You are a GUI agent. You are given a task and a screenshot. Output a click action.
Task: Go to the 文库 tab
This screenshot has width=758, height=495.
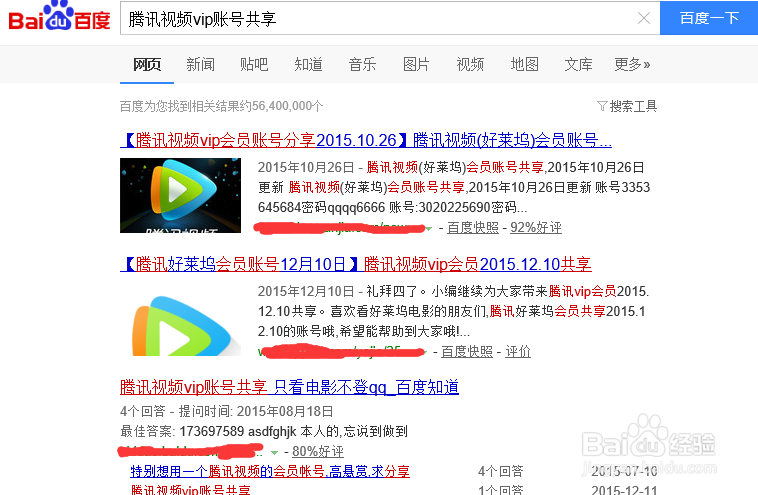click(578, 64)
